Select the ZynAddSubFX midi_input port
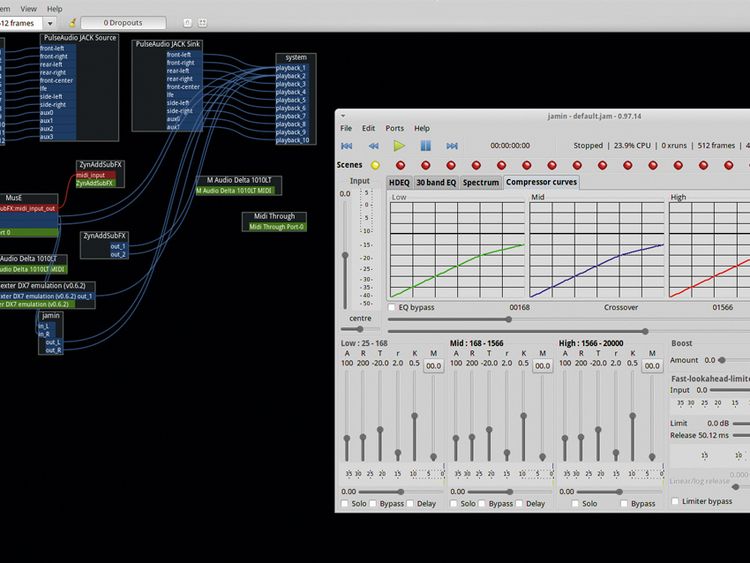 (95, 175)
